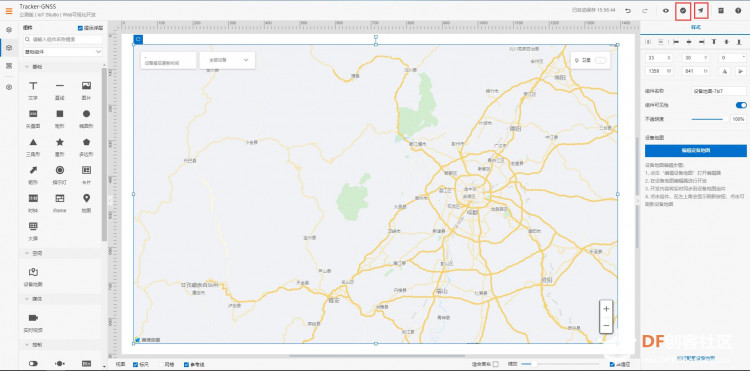Collapse the left component panel edge arrow

click(x=110, y=200)
